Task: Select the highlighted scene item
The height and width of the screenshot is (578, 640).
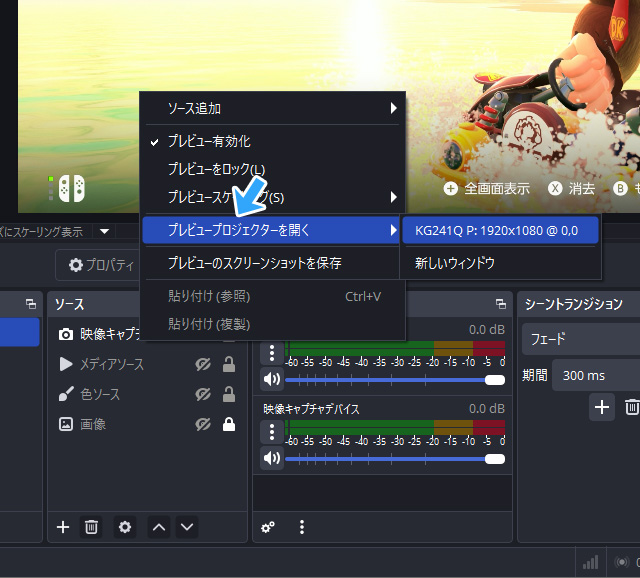Action: [20, 332]
